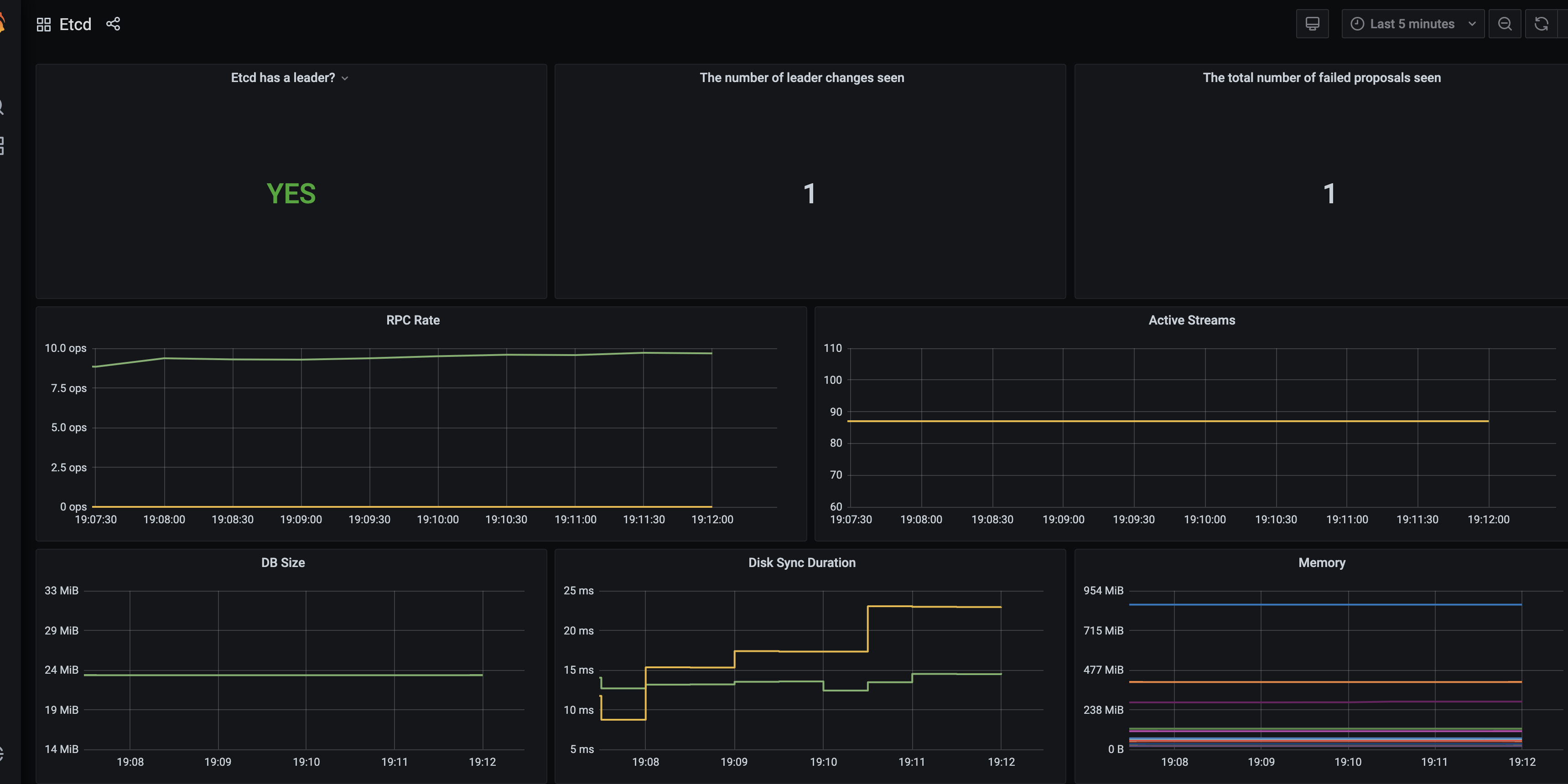Click the '19:10:30' time label in Active Streams
Viewport: 1568px width, 784px height.
pos(1276,520)
